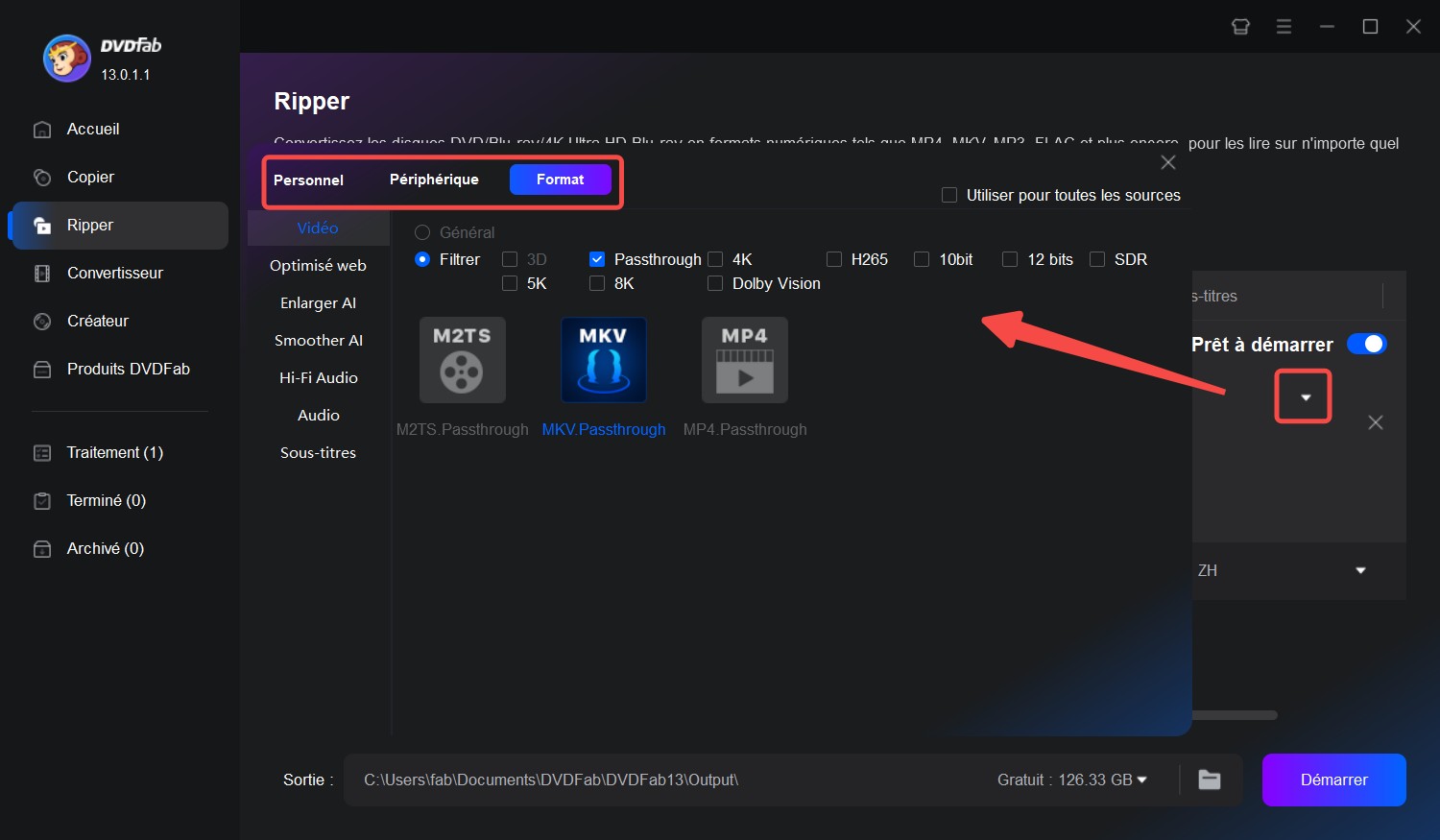Open the Hi-Fi Audio category
1440x840 pixels.
pyautogui.click(x=318, y=377)
